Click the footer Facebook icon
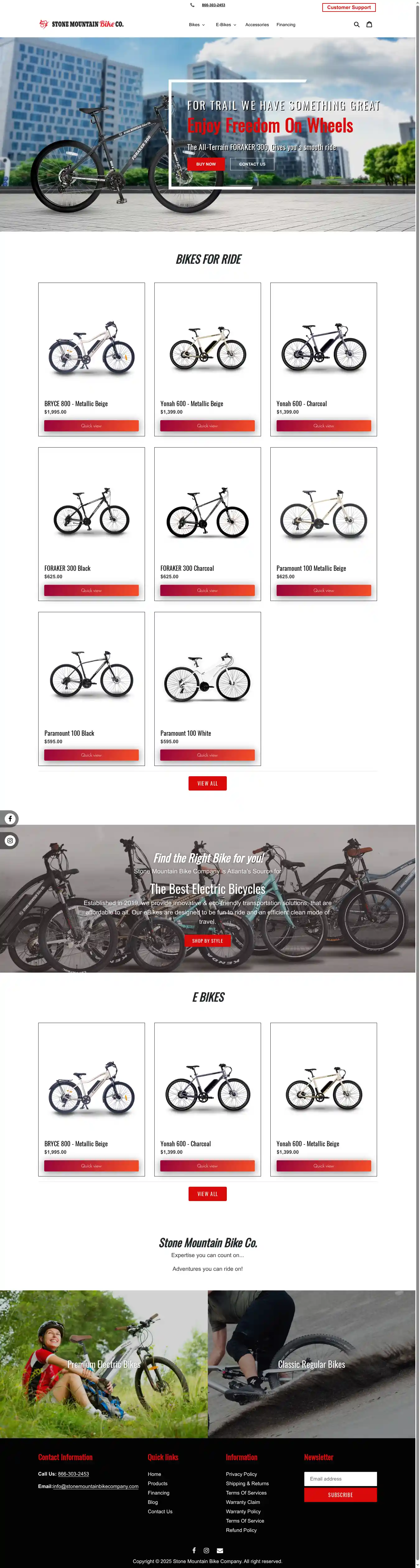This screenshot has width=420, height=1568. click(x=194, y=1550)
